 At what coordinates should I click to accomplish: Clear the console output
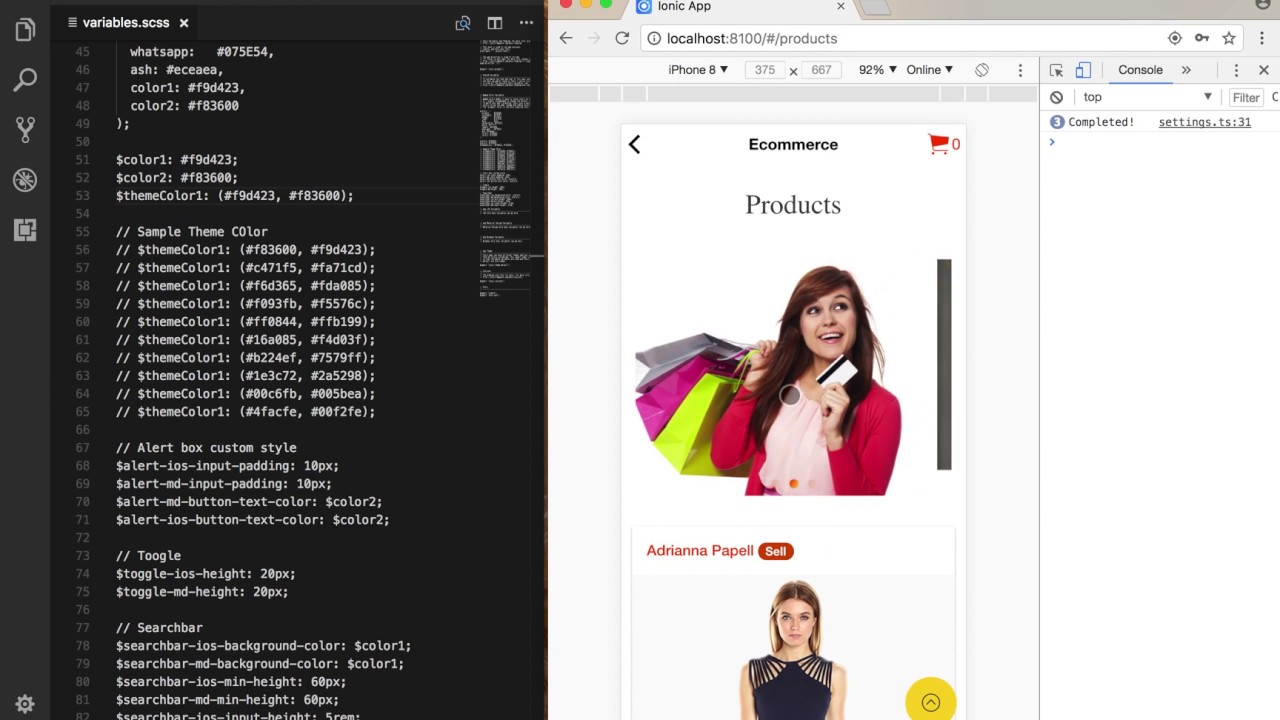coord(1056,97)
